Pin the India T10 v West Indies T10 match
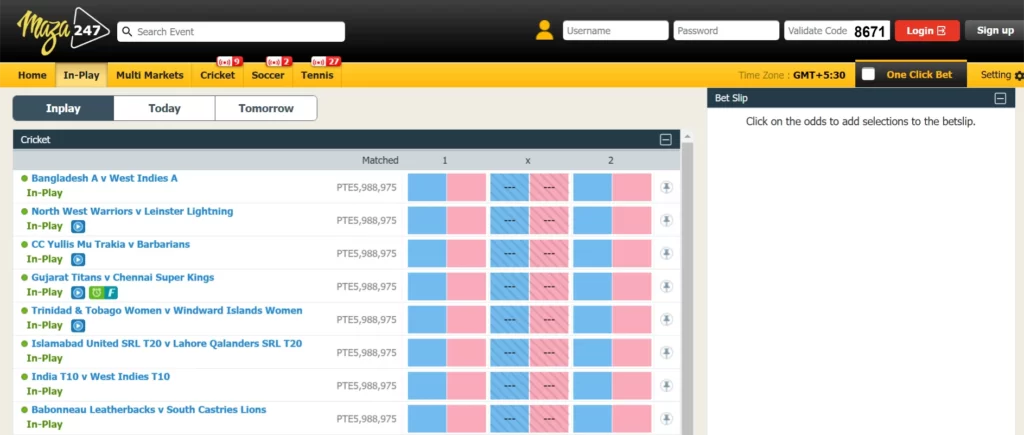The width and height of the screenshot is (1024, 435). click(666, 385)
